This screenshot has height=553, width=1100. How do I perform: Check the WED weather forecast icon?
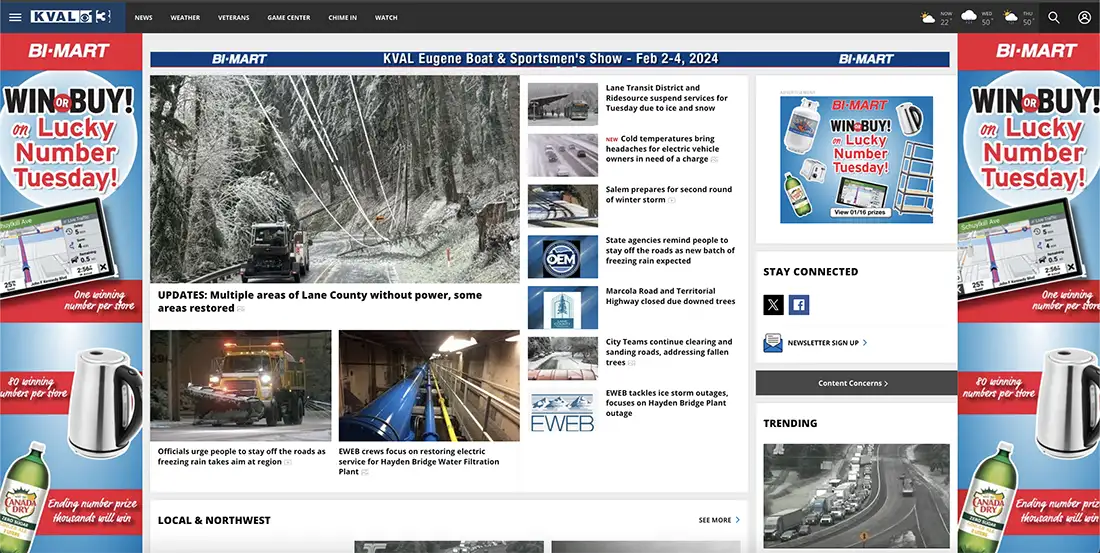click(x=969, y=16)
